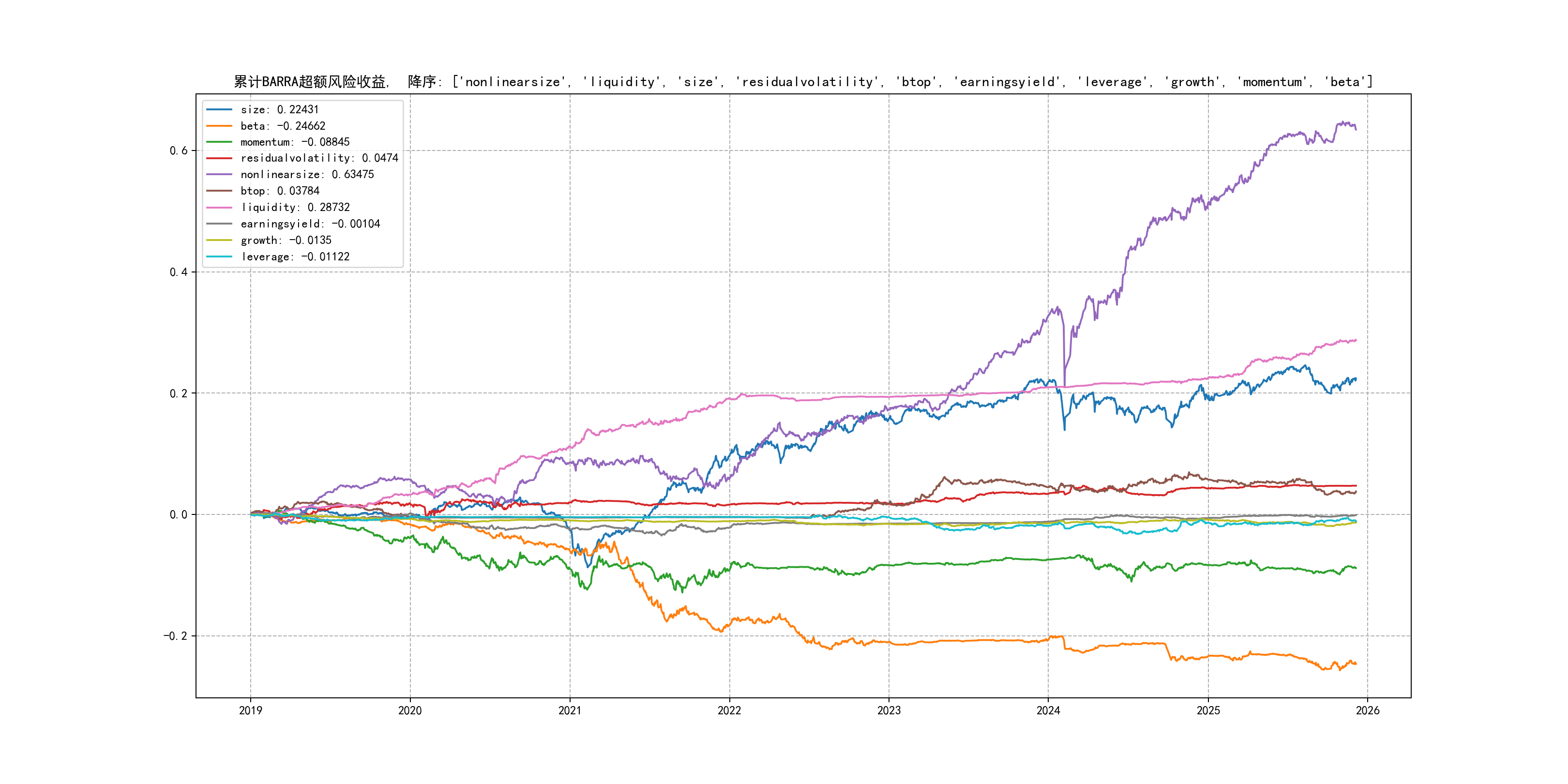1568x784 pixels.
Task: Click the 2022 x-axis tick label
Action: coord(729,710)
